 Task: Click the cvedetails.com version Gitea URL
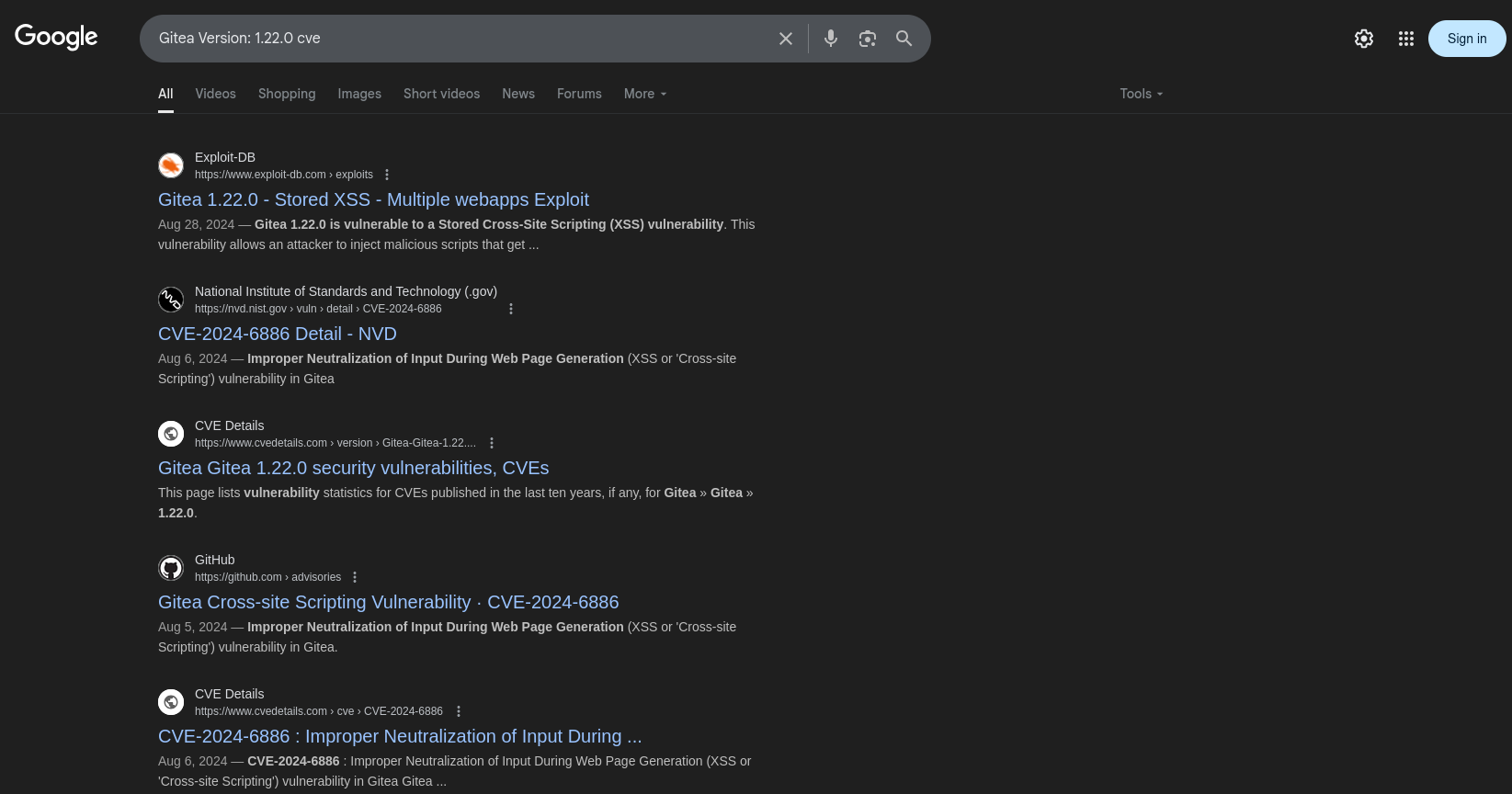(x=335, y=443)
